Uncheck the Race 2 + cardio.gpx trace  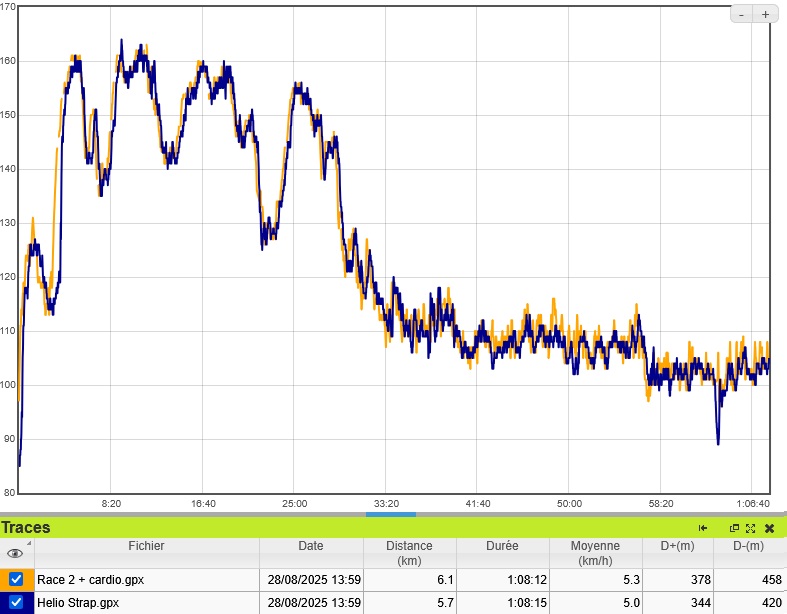point(16,579)
